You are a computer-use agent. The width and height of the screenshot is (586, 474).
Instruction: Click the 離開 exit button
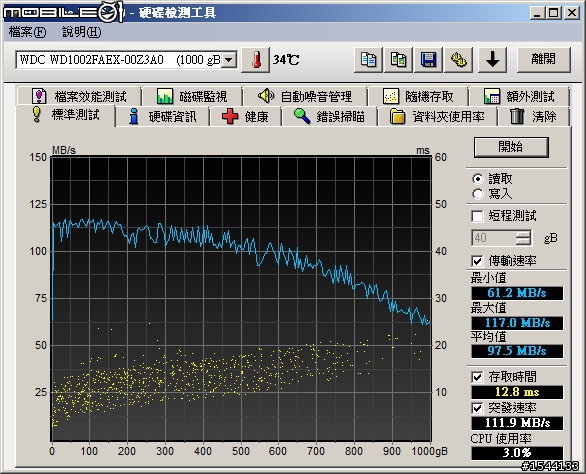pyautogui.click(x=544, y=60)
